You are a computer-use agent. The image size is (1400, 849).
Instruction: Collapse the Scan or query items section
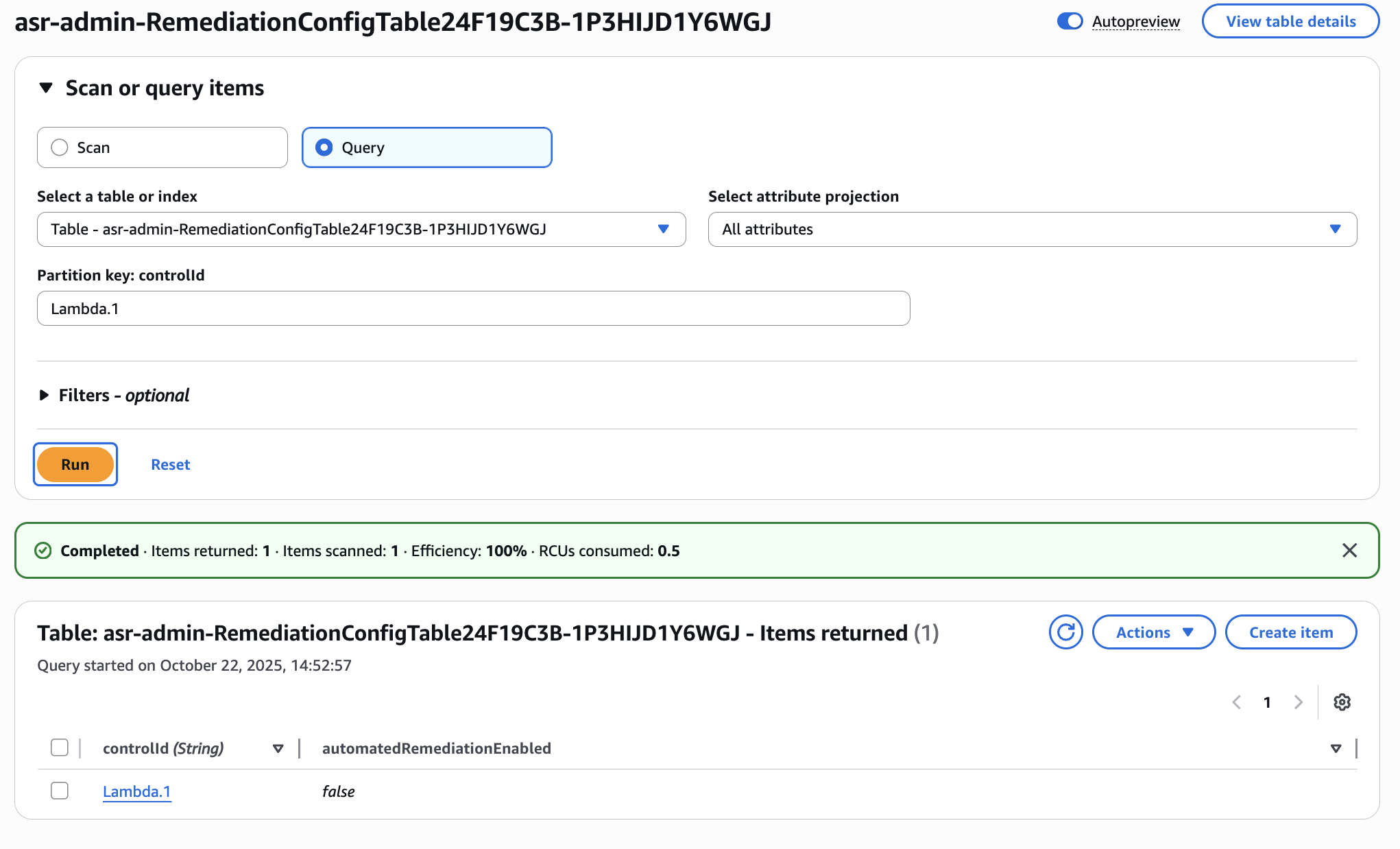(45, 88)
